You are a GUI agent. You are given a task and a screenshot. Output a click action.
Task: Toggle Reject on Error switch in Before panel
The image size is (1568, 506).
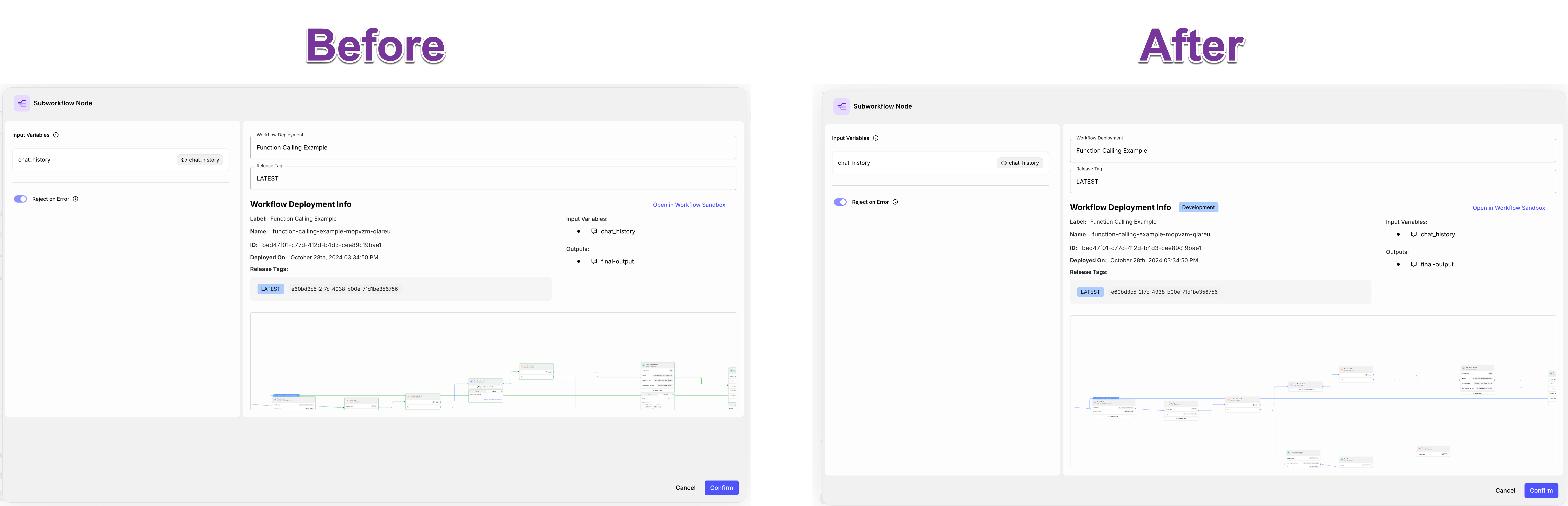tap(21, 199)
